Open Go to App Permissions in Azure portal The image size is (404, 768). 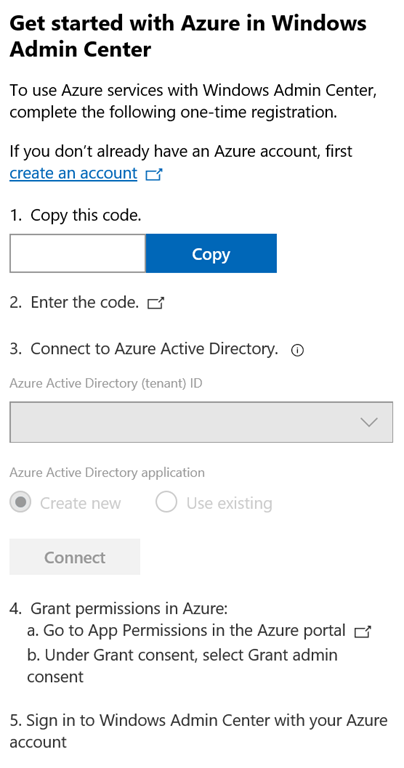pos(194,631)
